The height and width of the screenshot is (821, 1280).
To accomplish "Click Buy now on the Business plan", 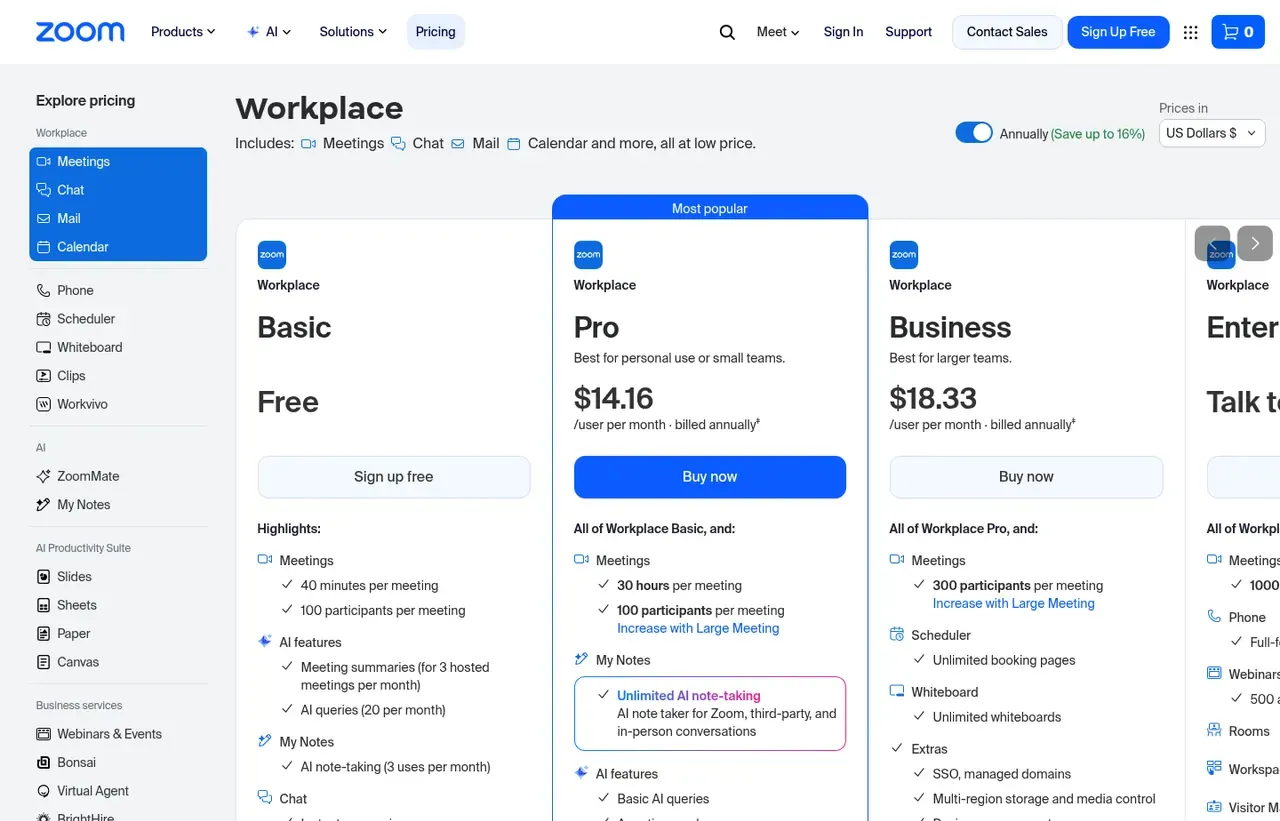I will click(x=1026, y=477).
